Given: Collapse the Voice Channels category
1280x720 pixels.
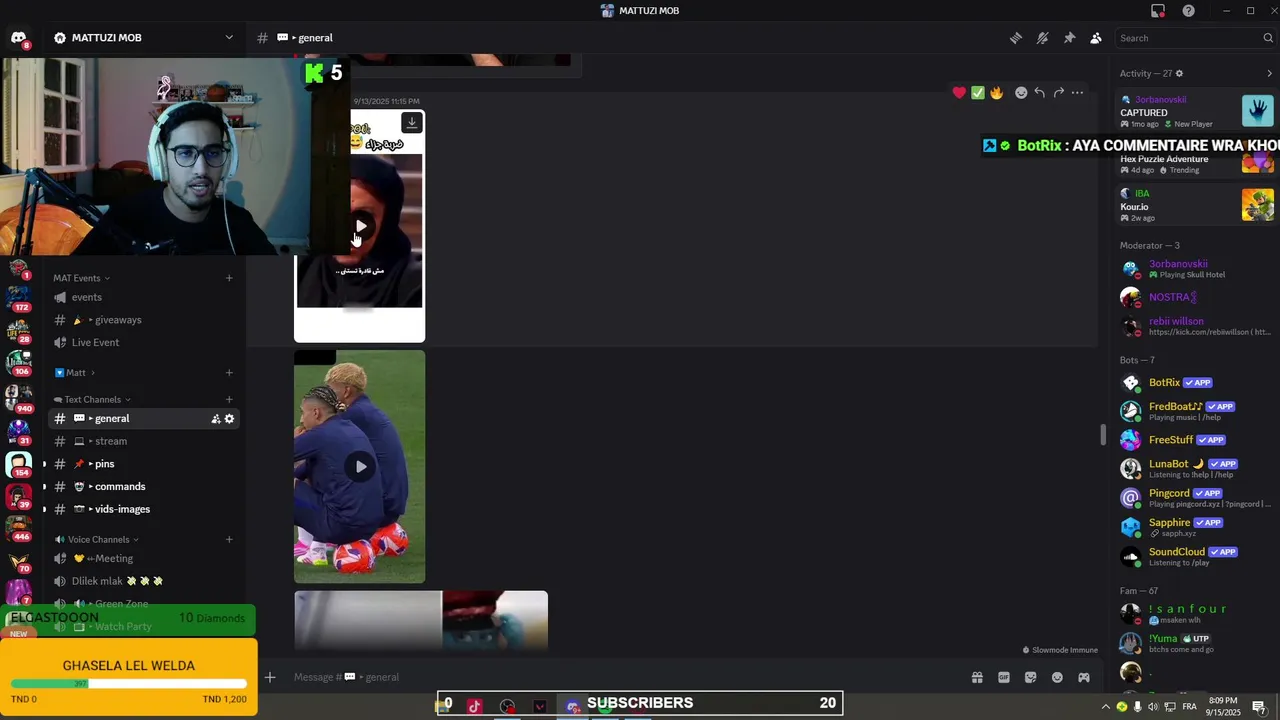Looking at the screenshot, I should tap(98, 540).
